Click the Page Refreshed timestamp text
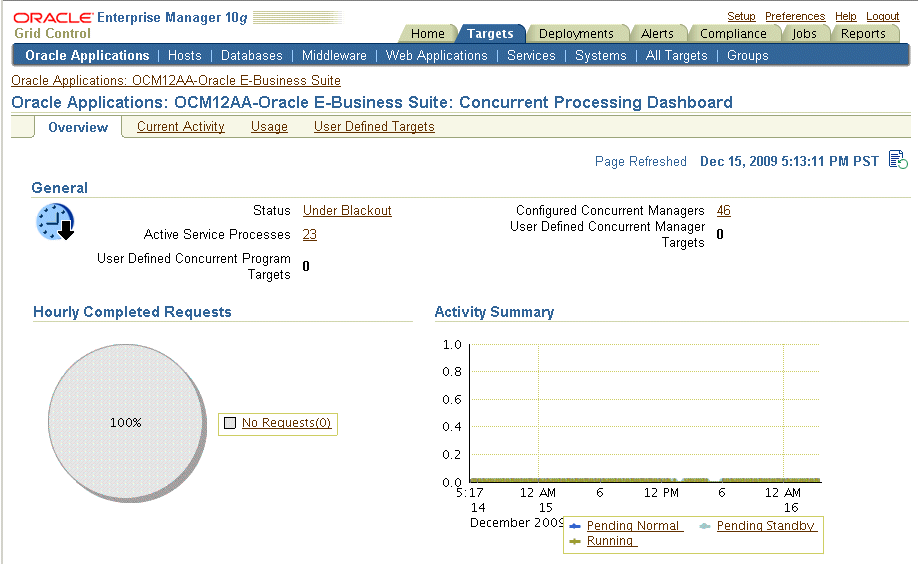 tap(789, 161)
